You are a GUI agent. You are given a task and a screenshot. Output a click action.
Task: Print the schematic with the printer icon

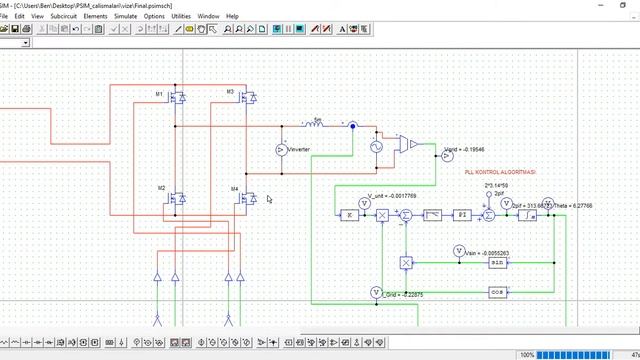click(x=27, y=29)
